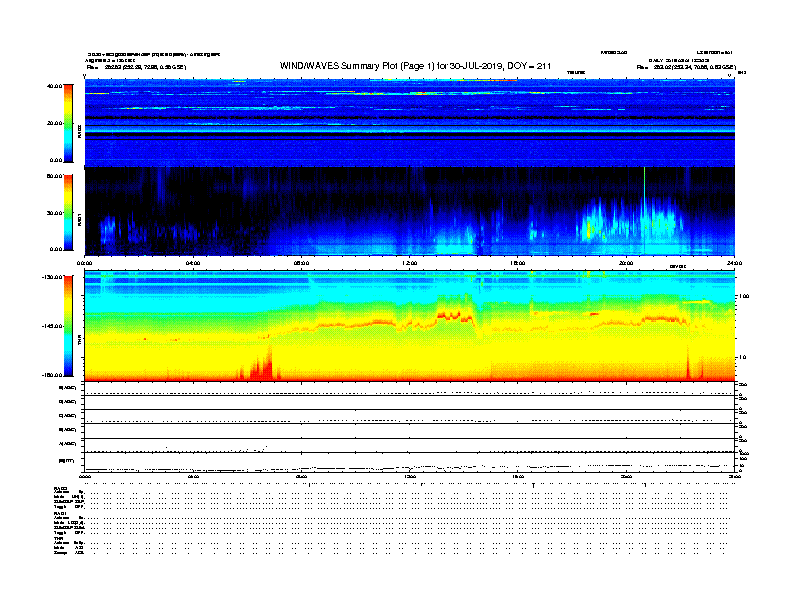This screenshot has height=612, width=792.
Task: Click the 08:00 tick under RAD1 spectrogram
Action: coord(301,263)
